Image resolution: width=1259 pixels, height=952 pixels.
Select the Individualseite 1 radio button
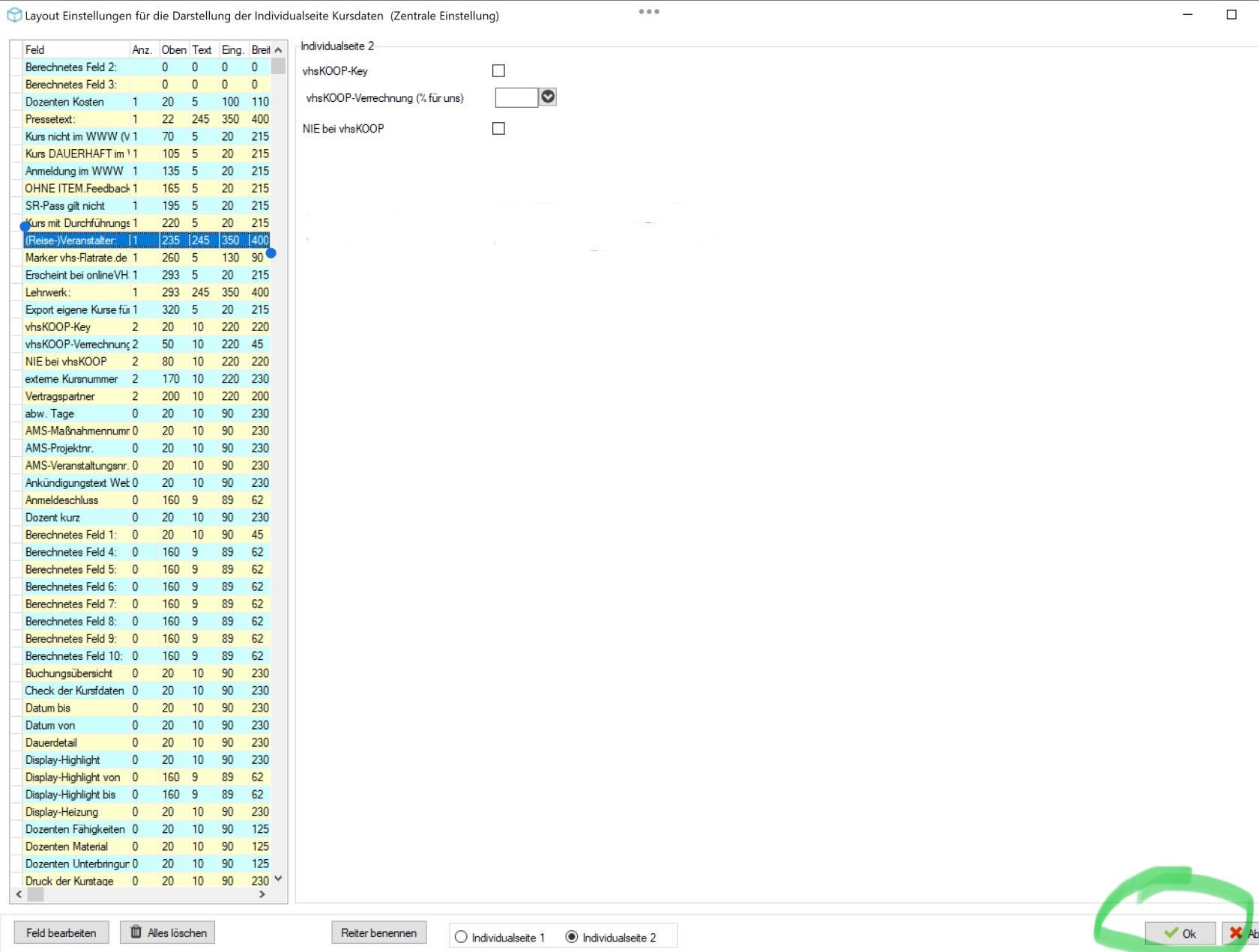[461, 937]
